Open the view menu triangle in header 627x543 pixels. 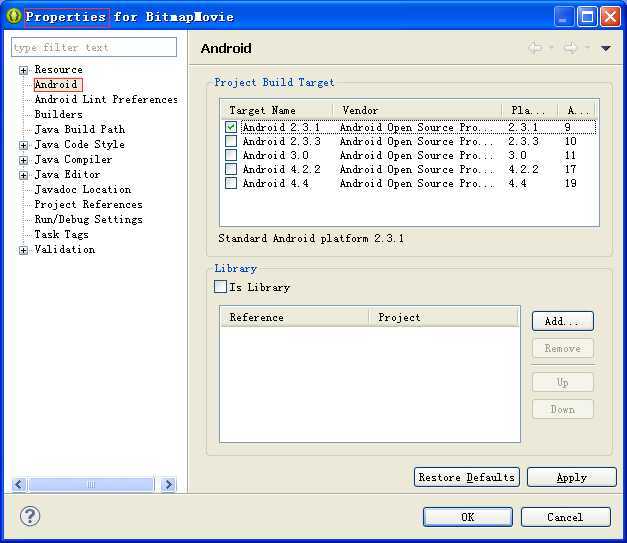606,48
